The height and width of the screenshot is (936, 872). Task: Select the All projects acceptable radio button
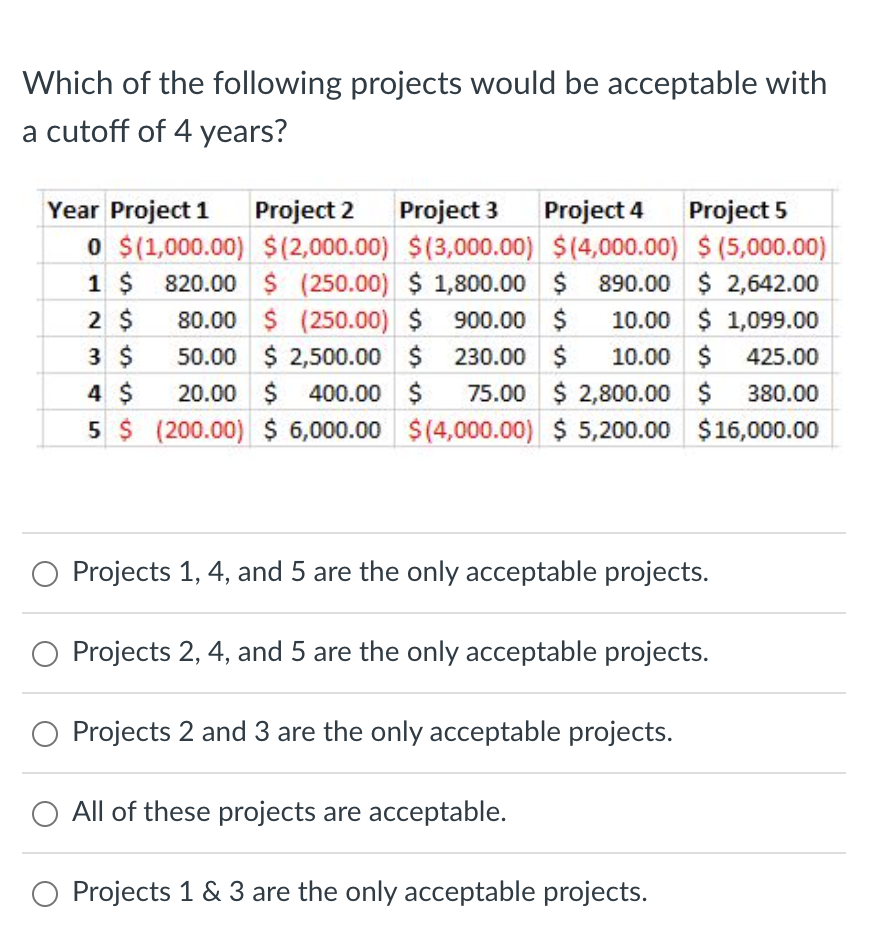(x=44, y=813)
